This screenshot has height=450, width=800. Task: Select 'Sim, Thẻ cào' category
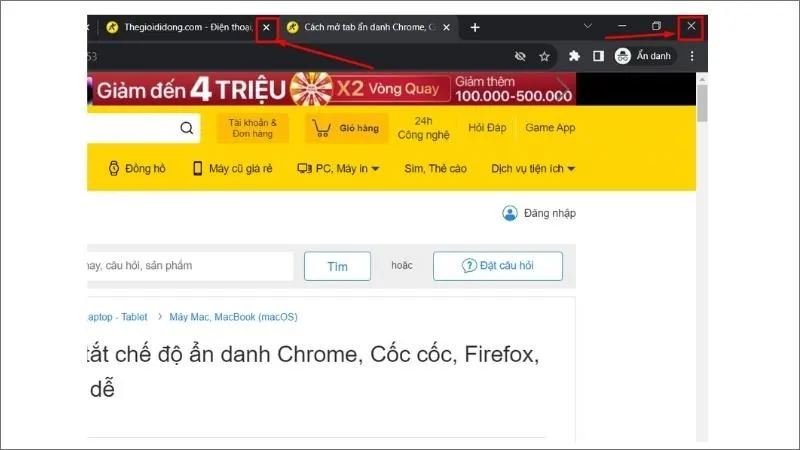tap(435, 168)
